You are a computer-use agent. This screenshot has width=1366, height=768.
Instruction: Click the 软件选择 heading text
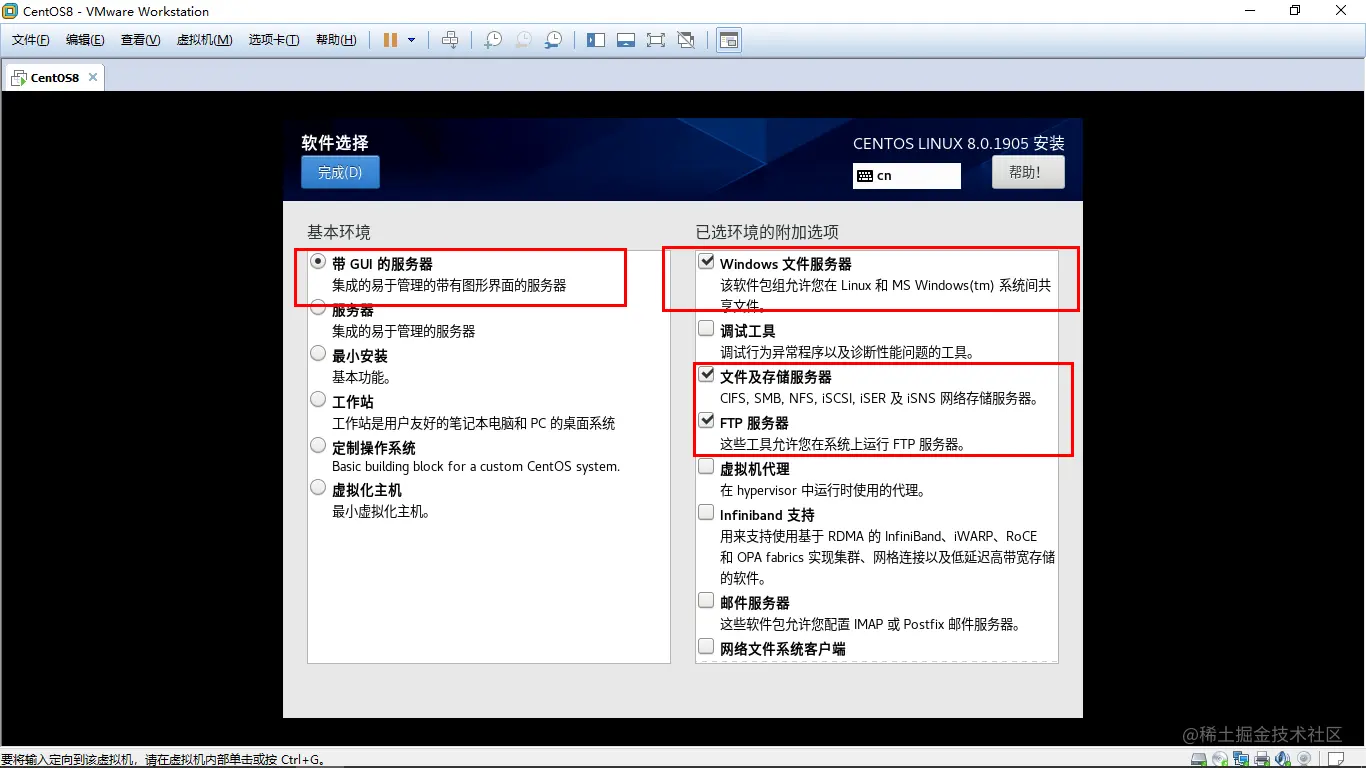pyautogui.click(x=335, y=143)
